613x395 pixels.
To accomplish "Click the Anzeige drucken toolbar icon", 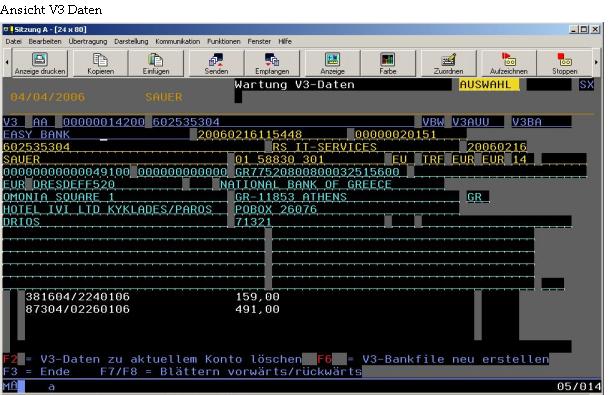I will point(40,63).
